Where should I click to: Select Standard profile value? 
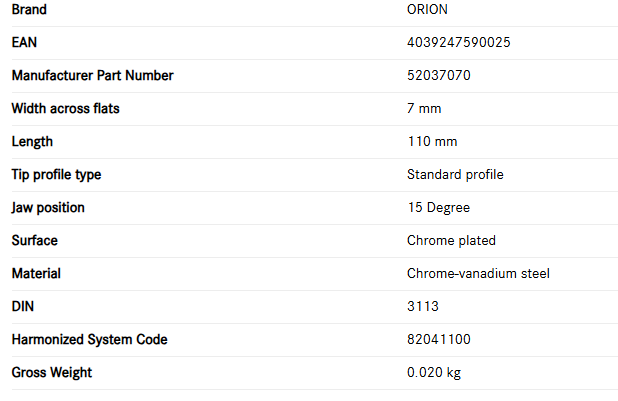(x=455, y=175)
